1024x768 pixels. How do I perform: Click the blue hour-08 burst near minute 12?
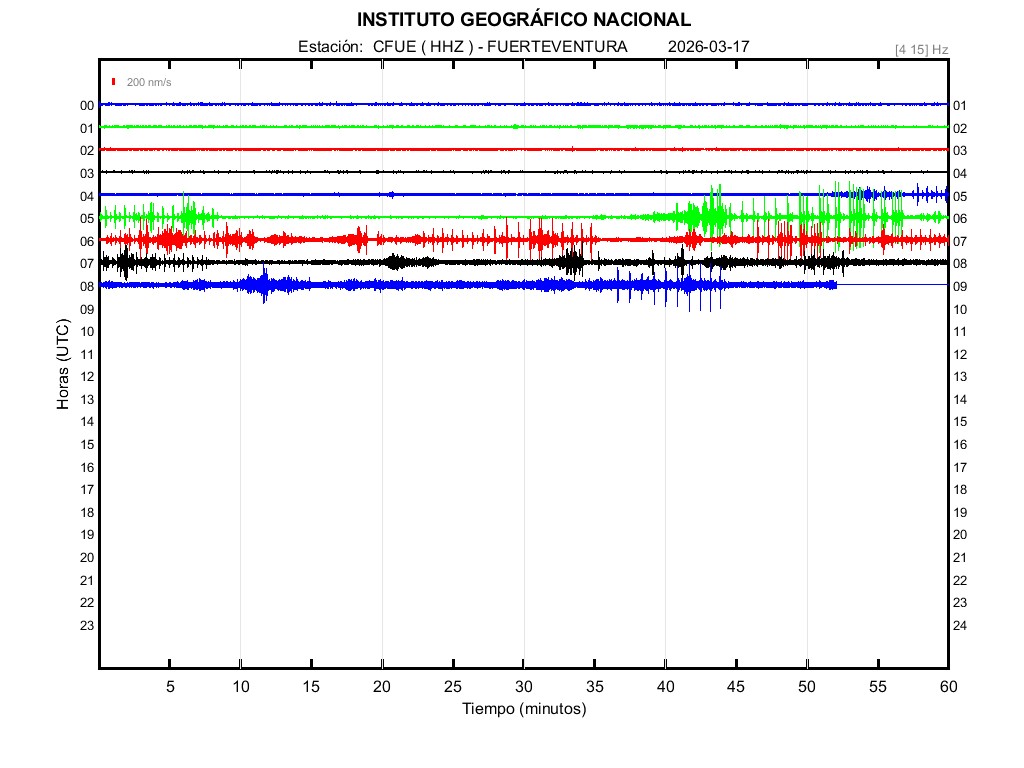(x=264, y=285)
